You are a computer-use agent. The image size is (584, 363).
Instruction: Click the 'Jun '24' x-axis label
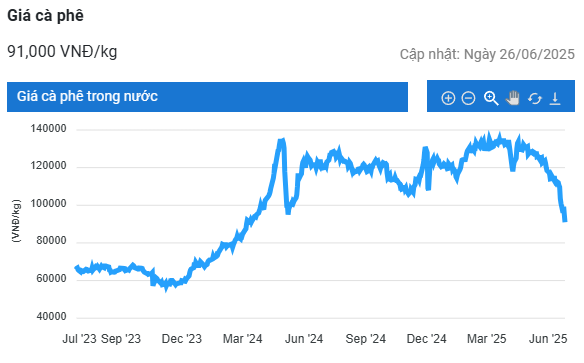(304, 339)
